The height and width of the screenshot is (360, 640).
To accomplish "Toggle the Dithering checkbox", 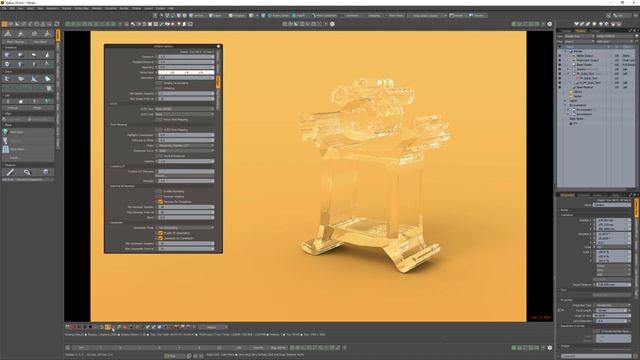I will (x=160, y=88).
